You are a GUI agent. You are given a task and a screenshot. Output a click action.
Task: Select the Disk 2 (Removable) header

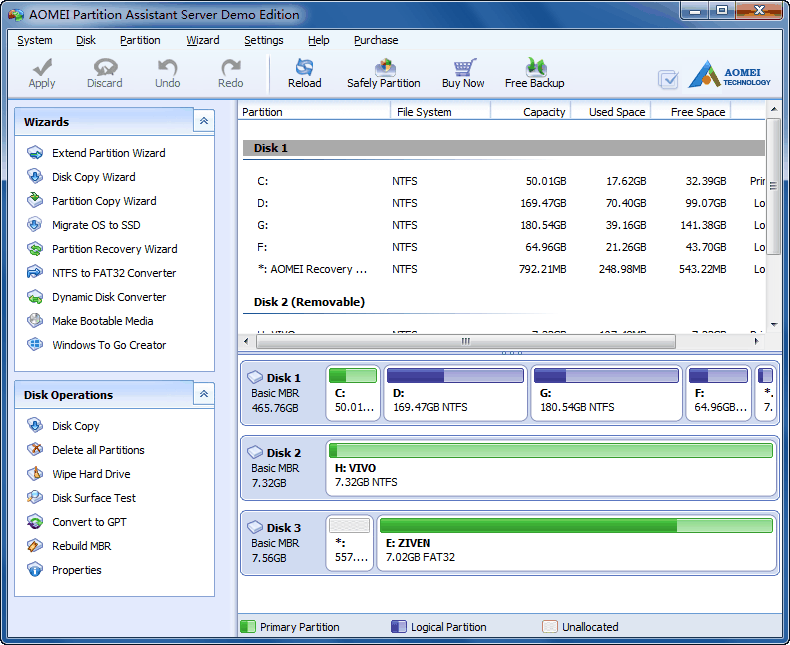(504, 302)
